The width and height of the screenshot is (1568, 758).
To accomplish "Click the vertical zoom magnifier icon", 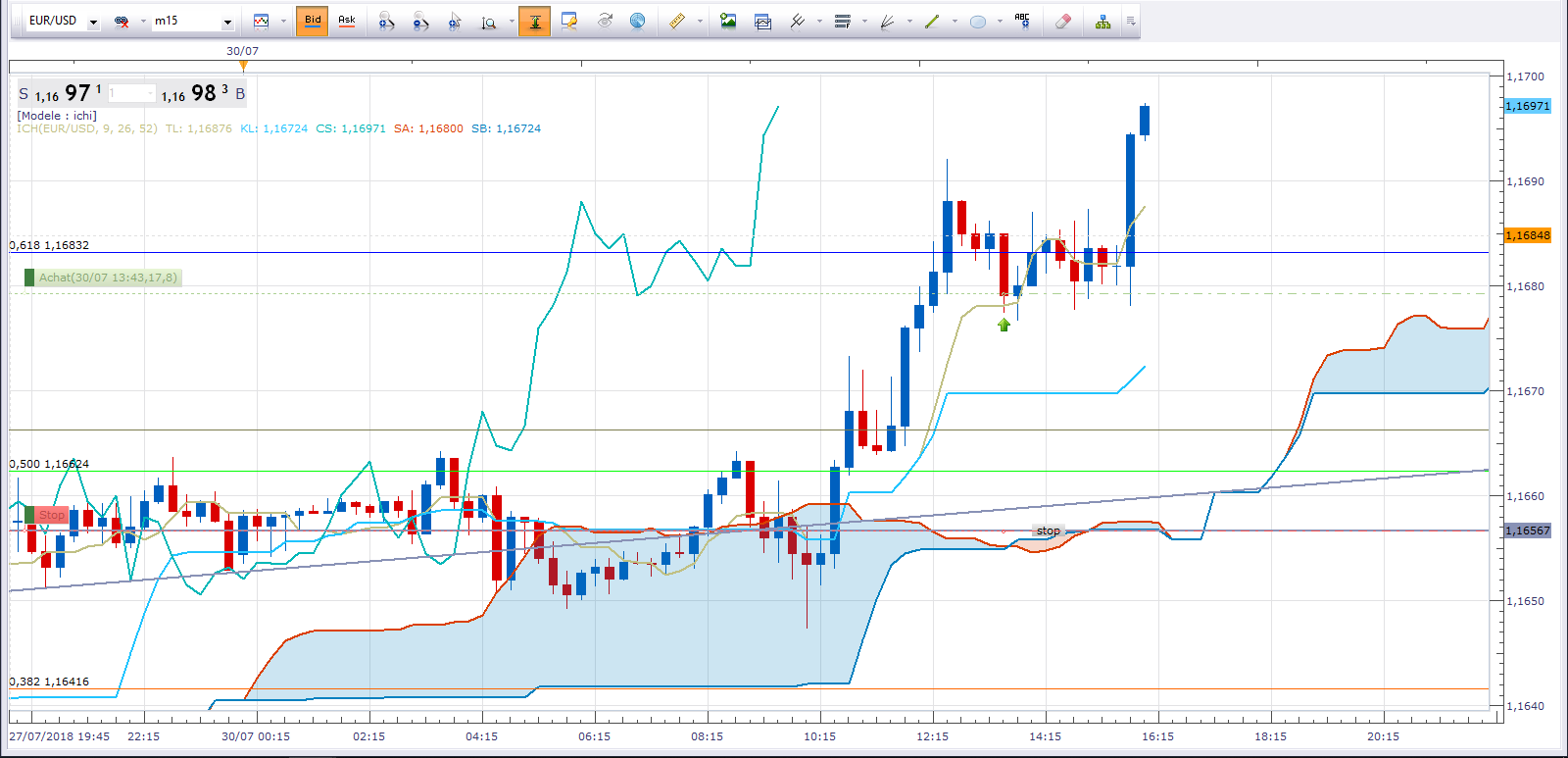I will coord(489,22).
